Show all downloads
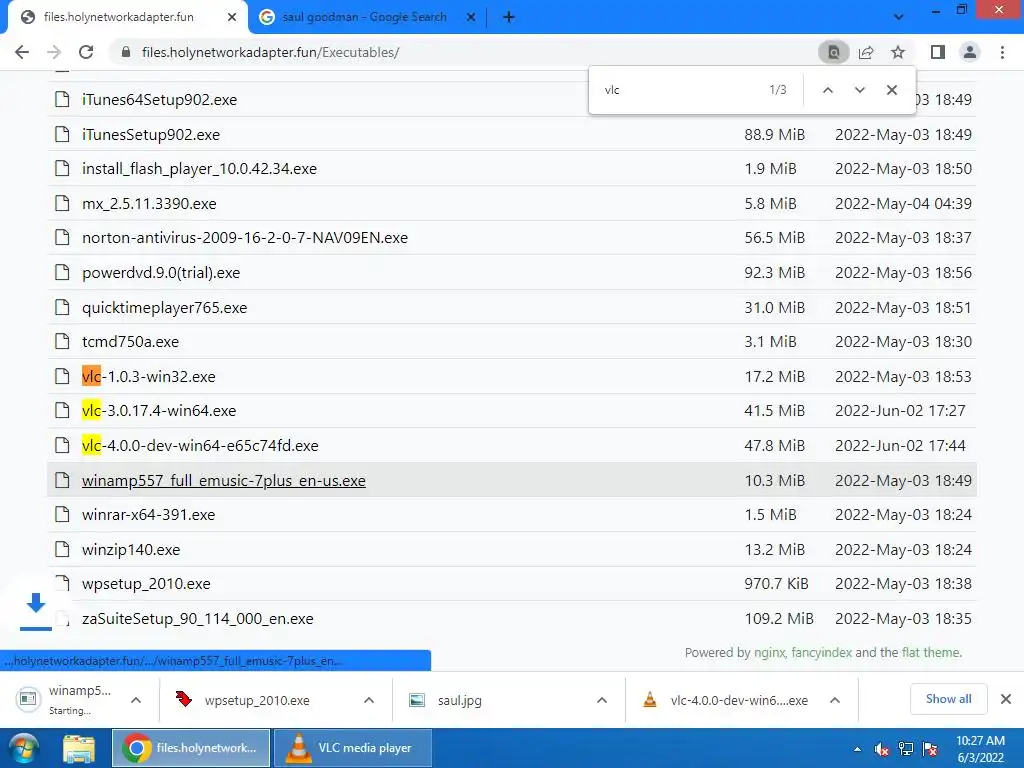Viewport: 1024px width, 768px height. point(948,699)
